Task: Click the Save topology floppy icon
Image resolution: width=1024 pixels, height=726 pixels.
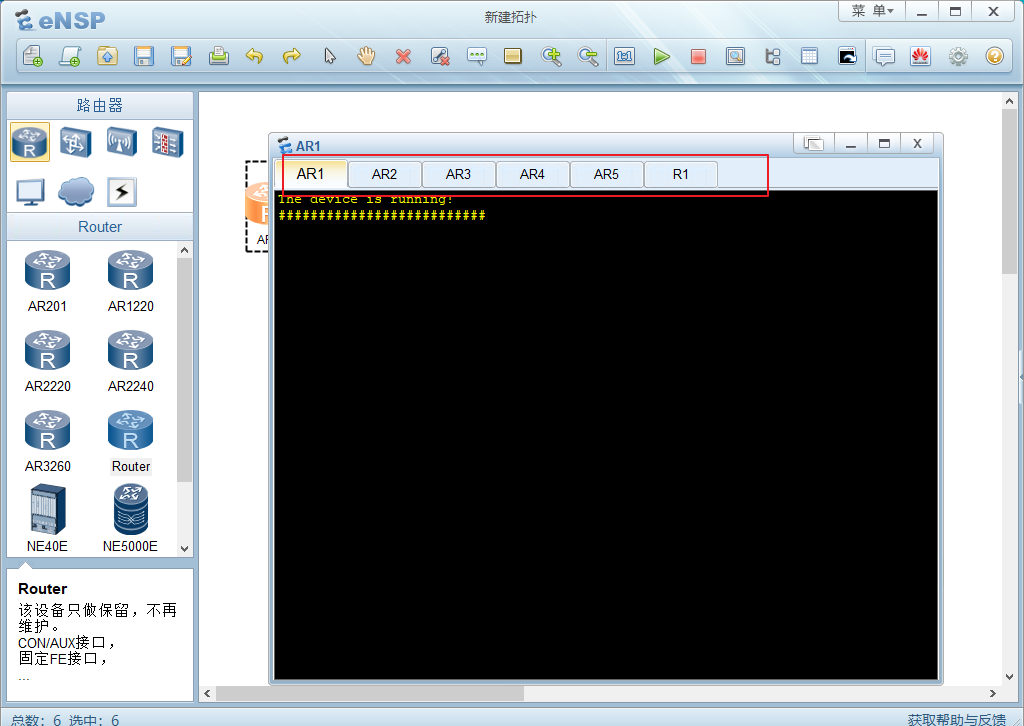Action: click(144, 56)
